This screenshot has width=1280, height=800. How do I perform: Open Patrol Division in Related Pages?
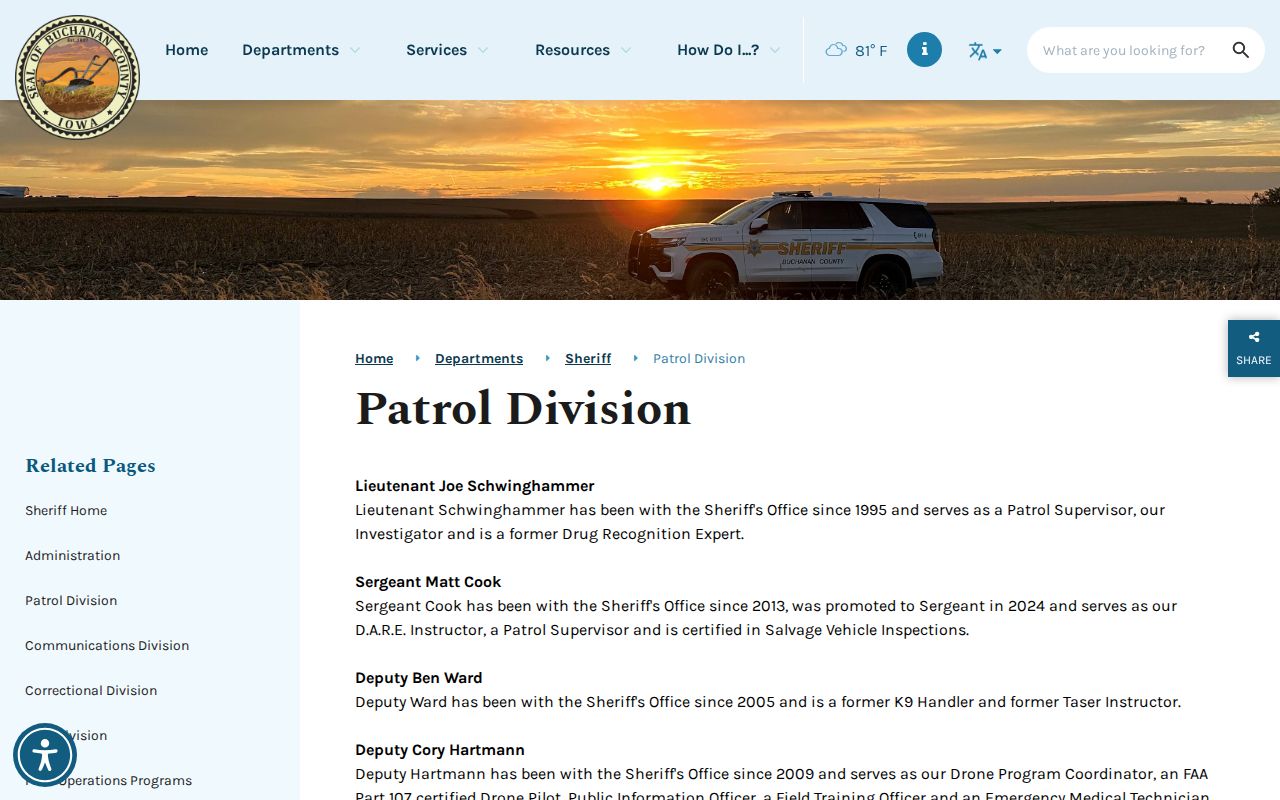pos(71,600)
